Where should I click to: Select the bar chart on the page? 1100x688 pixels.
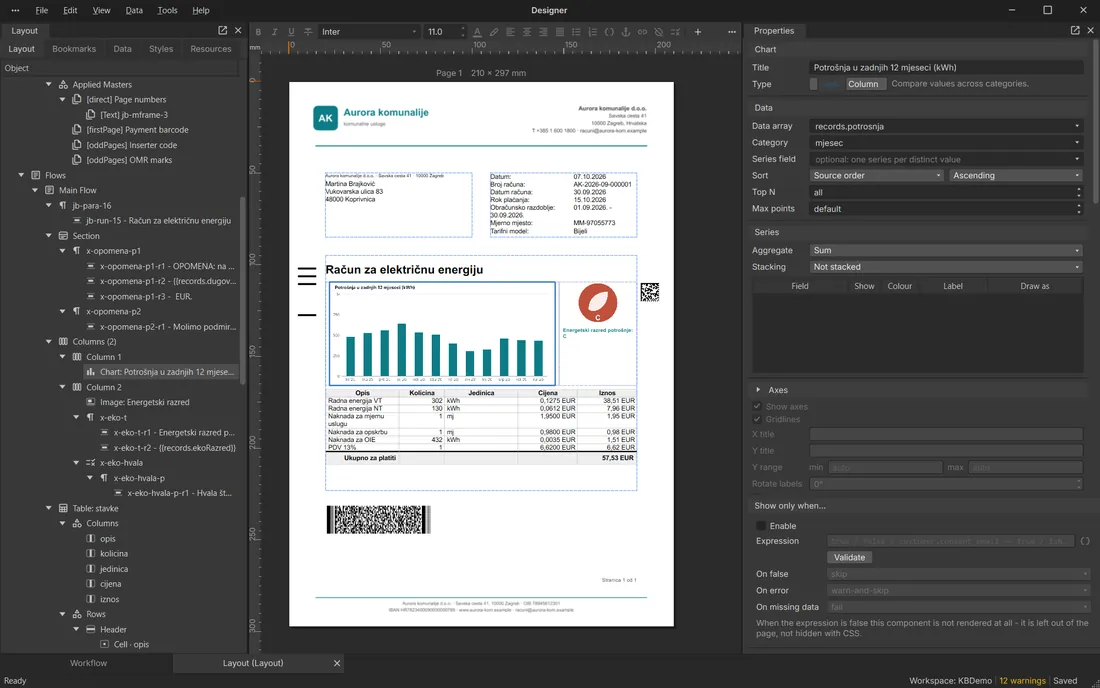click(x=442, y=334)
